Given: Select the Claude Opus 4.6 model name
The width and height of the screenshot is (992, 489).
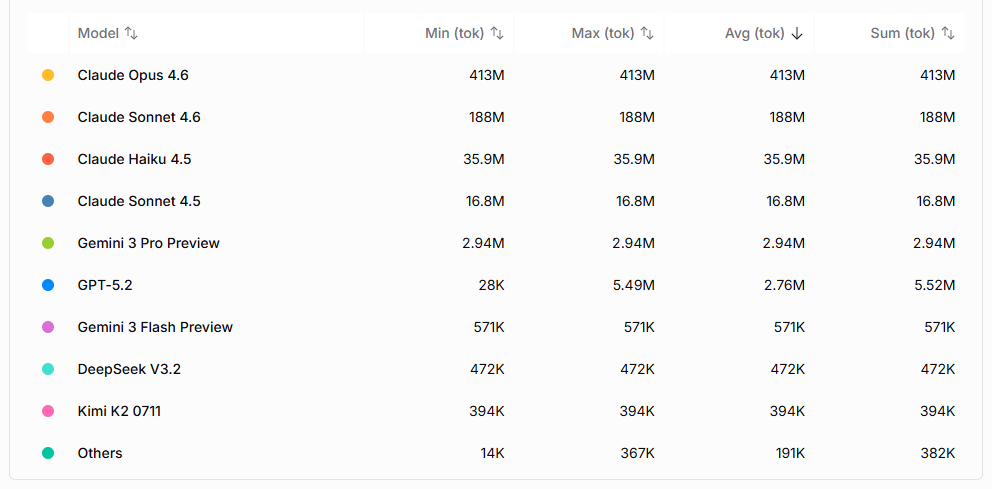Looking at the screenshot, I should click(x=133, y=75).
